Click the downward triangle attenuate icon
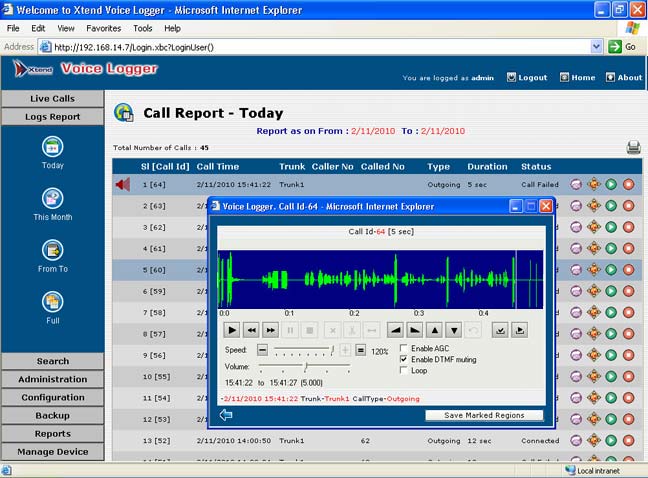Image resolution: width=648 pixels, height=478 pixels. (x=454, y=330)
